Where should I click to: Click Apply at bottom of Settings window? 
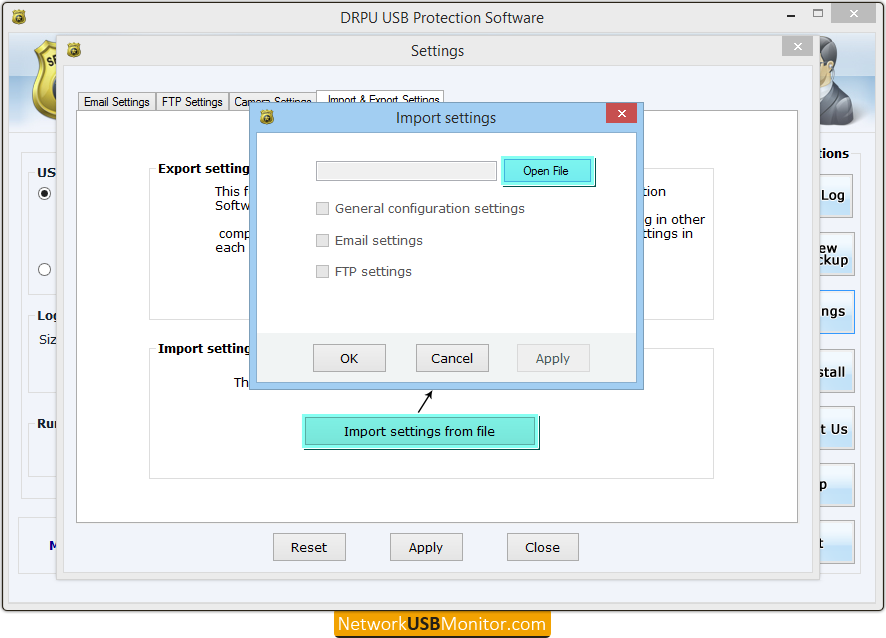click(426, 547)
